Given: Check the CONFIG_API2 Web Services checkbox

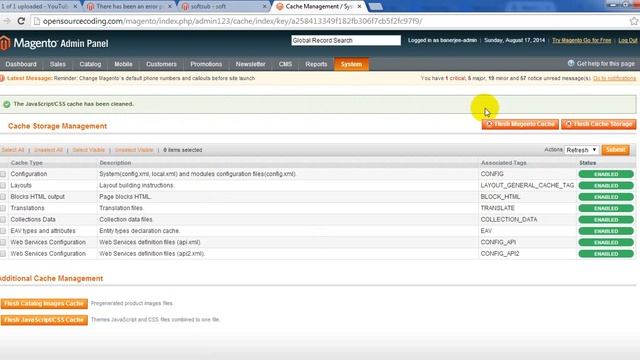Looking at the screenshot, I should pos(3,254).
